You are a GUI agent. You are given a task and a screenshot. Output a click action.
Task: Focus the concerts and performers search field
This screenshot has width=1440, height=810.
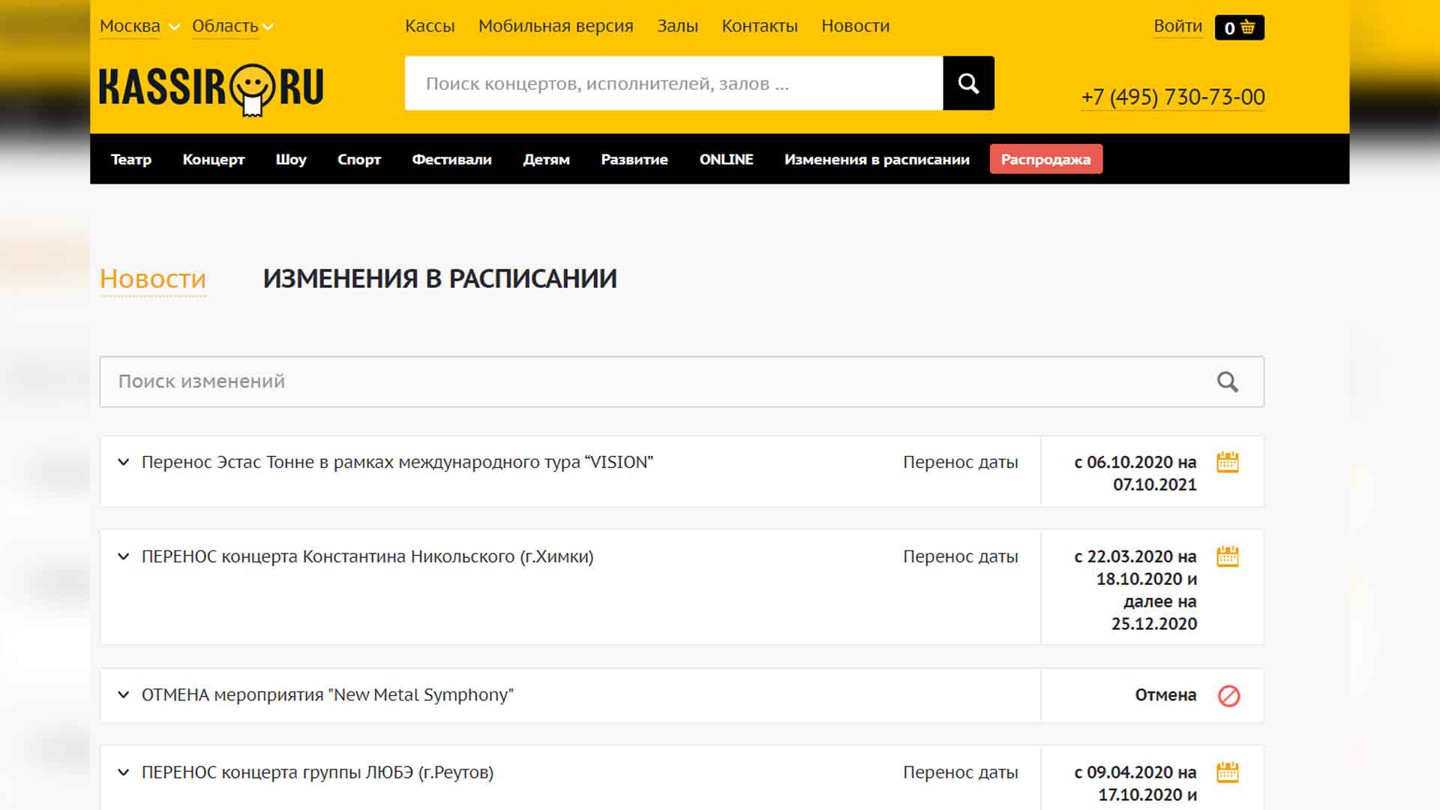pos(674,83)
